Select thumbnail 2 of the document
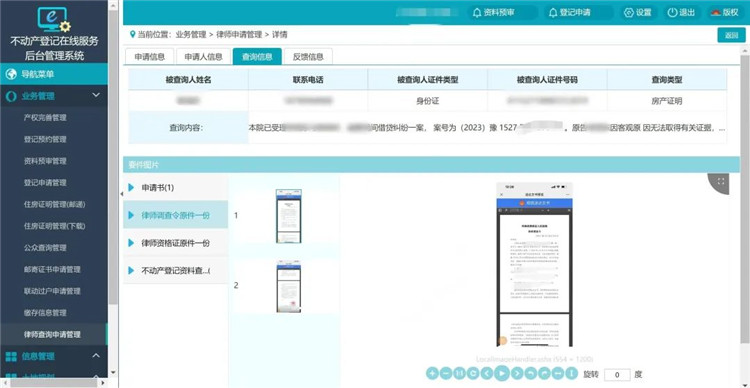This screenshot has height=388, width=750. click(x=288, y=286)
